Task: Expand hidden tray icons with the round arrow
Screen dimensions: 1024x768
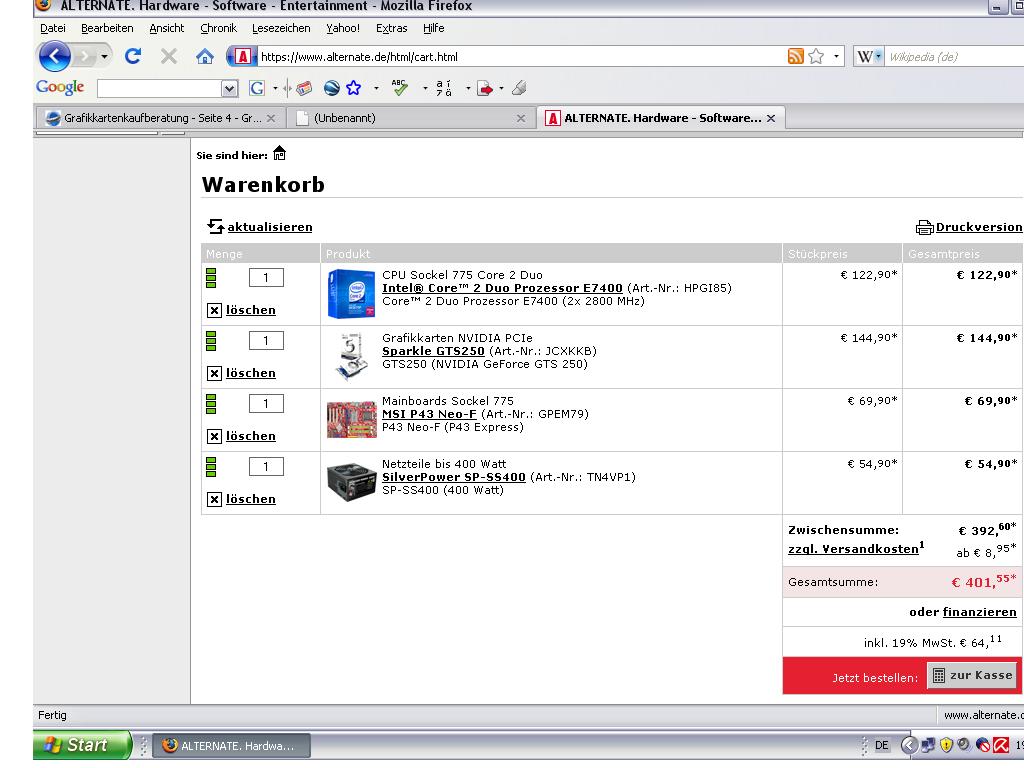Action: click(908, 745)
